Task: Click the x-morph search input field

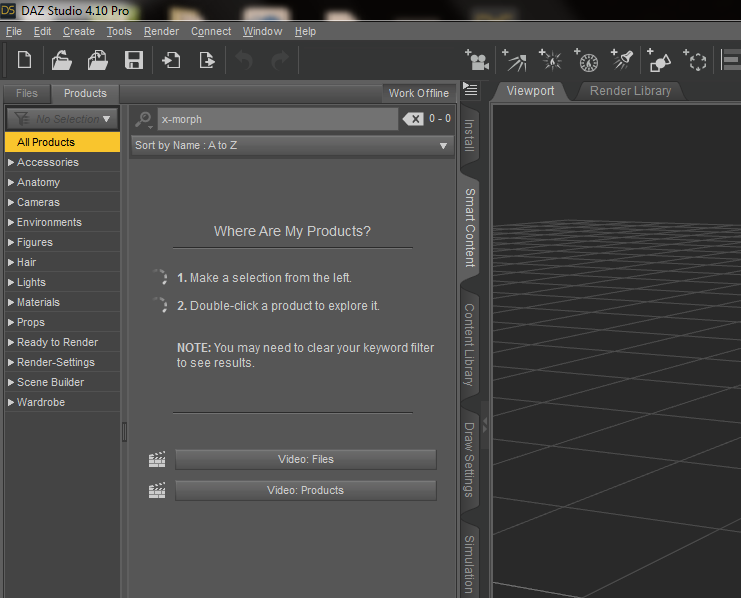Action: pyautogui.click(x=278, y=119)
